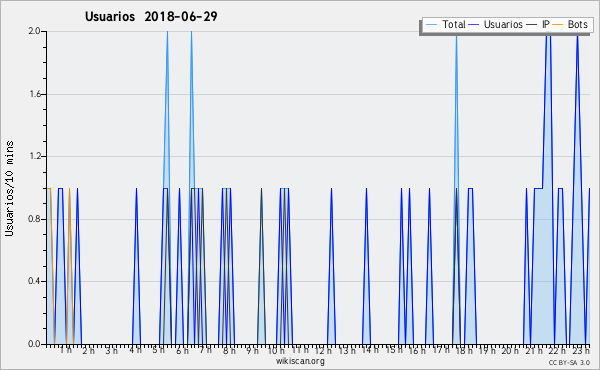Click the y-axis label 'Usuarios/10 mins'
Image resolution: width=600 pixels, height=370 pixels.
click(9, 188)
